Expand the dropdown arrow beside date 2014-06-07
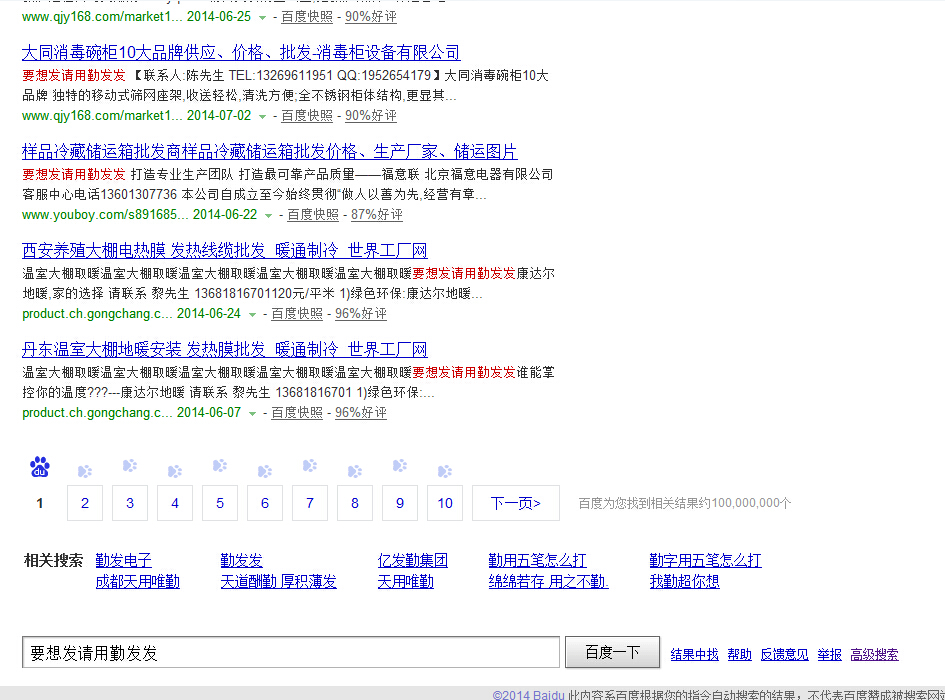The width and height of the screenshot is (945, 700). click(253, 413)
